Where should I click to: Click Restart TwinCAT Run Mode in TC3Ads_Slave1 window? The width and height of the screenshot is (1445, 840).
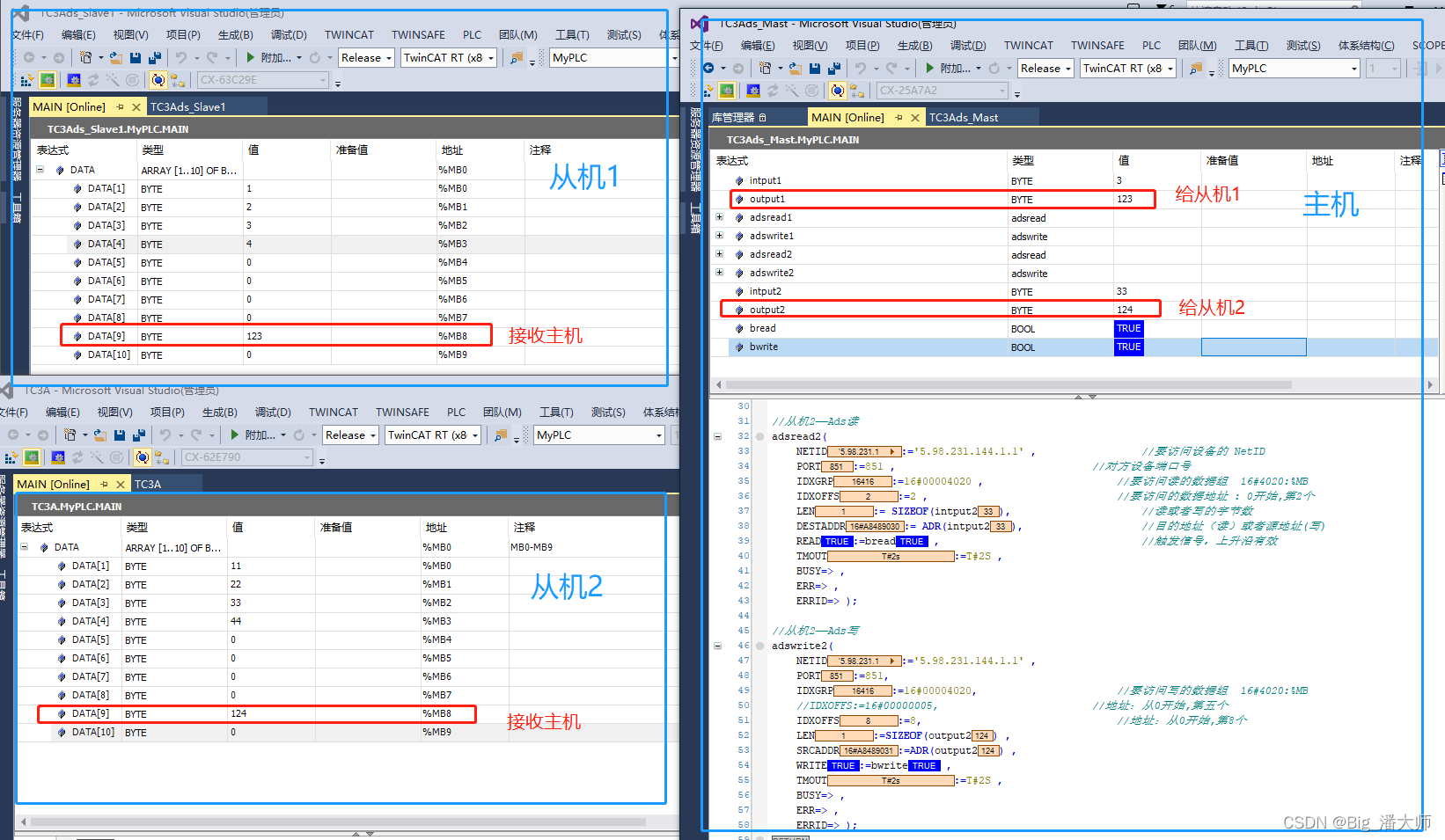tap(48, 80)
